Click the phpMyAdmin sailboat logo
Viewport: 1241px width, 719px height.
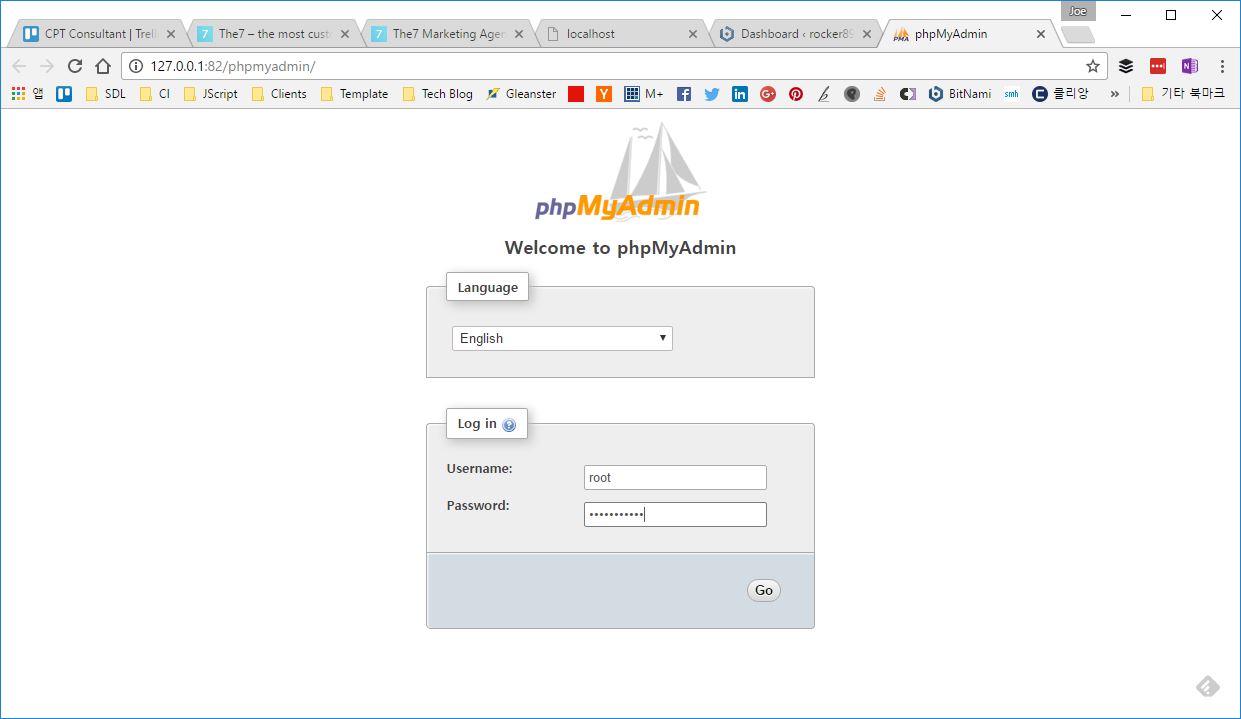pyautogui.click(x=618, y=172)
